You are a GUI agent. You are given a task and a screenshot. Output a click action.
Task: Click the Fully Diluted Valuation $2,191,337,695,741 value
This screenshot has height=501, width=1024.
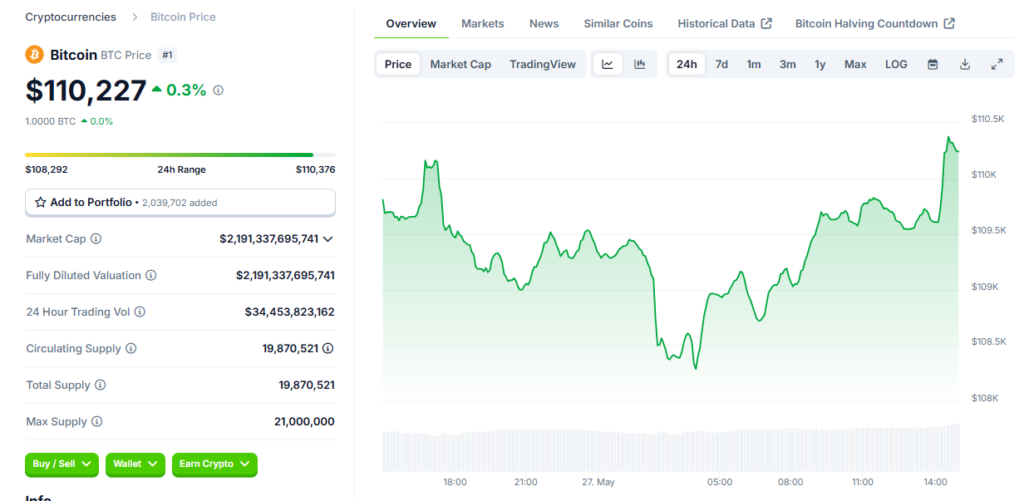pyautogui.click(x=285, y=276)
